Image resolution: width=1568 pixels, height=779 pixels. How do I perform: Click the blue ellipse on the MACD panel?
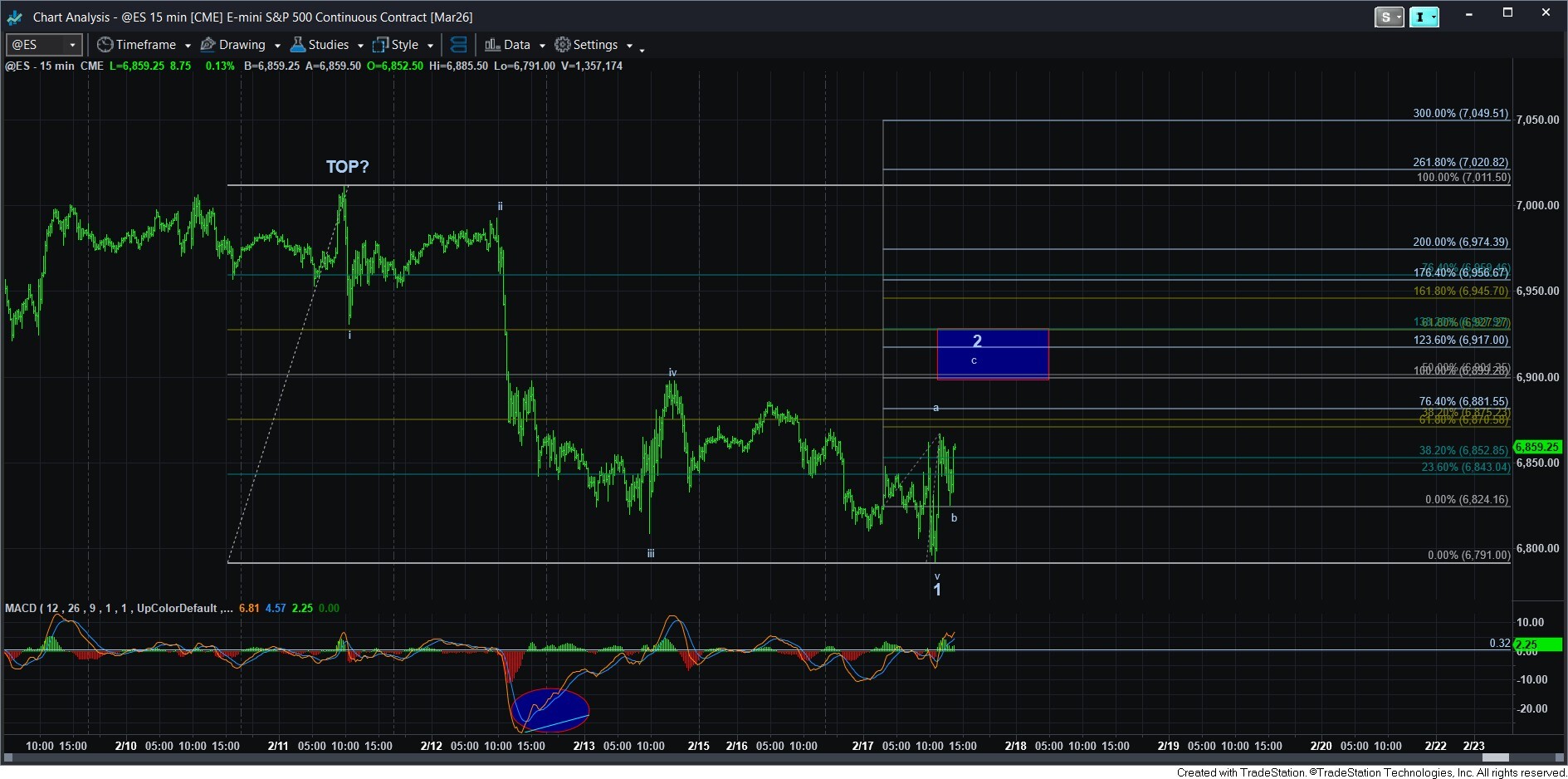click(x=550, y=710)
